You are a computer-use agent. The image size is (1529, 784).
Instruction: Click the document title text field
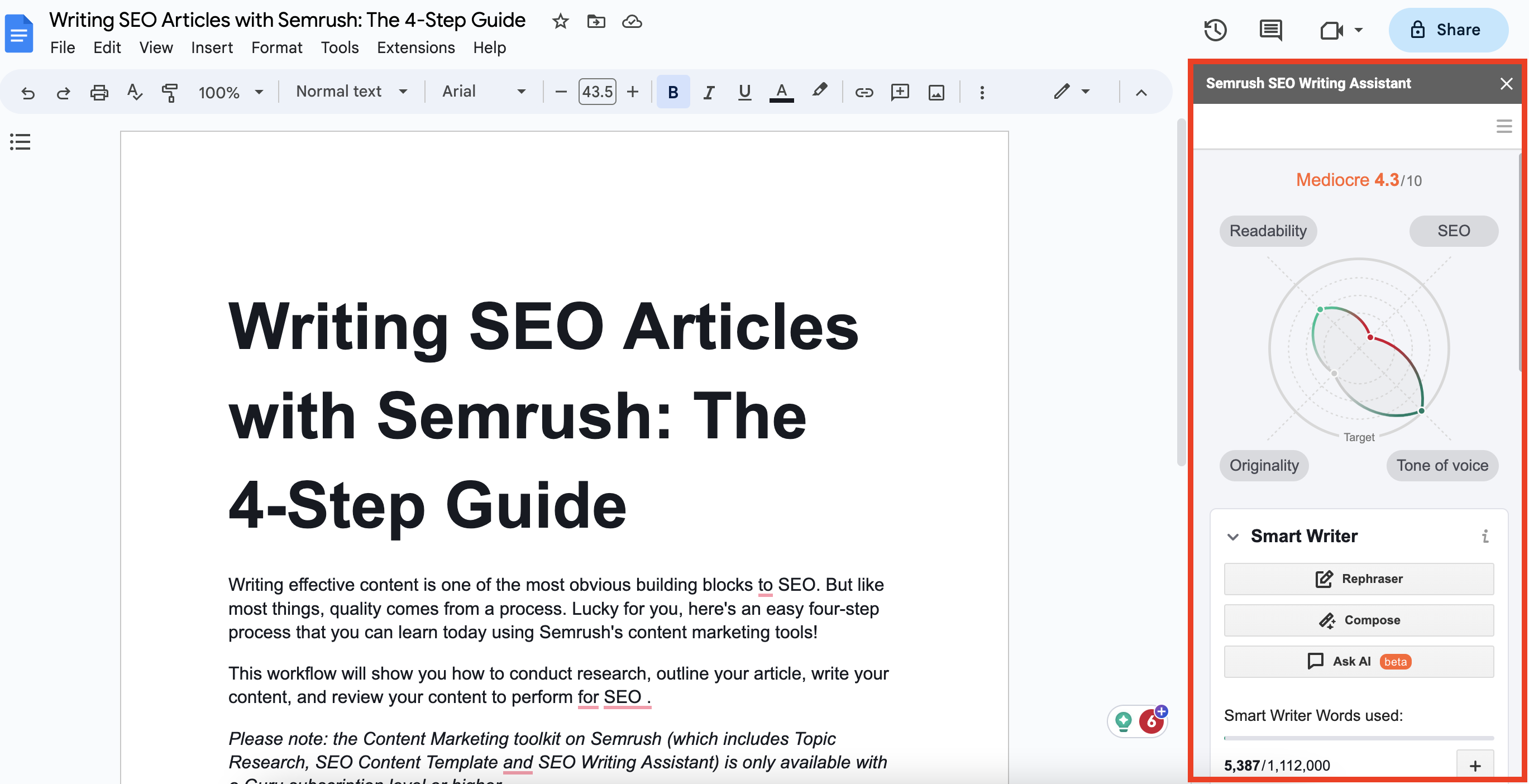tap(287, 20)
